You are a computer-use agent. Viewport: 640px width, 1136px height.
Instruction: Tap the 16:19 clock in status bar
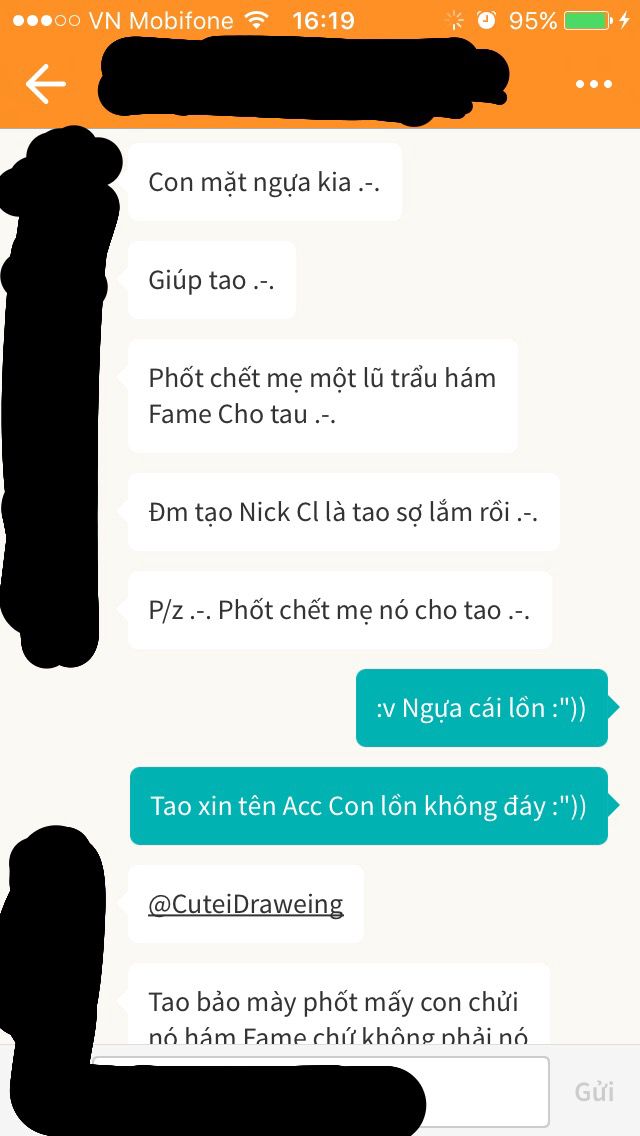click(323, 20)
